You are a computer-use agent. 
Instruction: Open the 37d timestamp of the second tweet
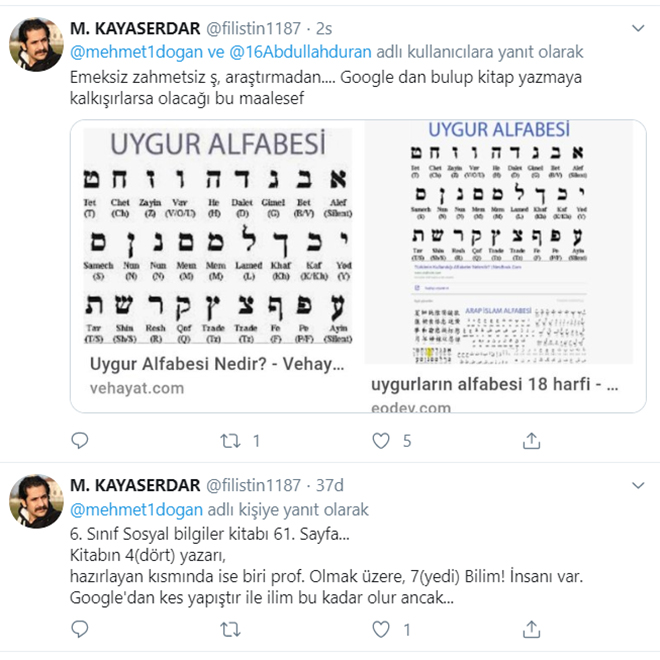pos(330,485)
